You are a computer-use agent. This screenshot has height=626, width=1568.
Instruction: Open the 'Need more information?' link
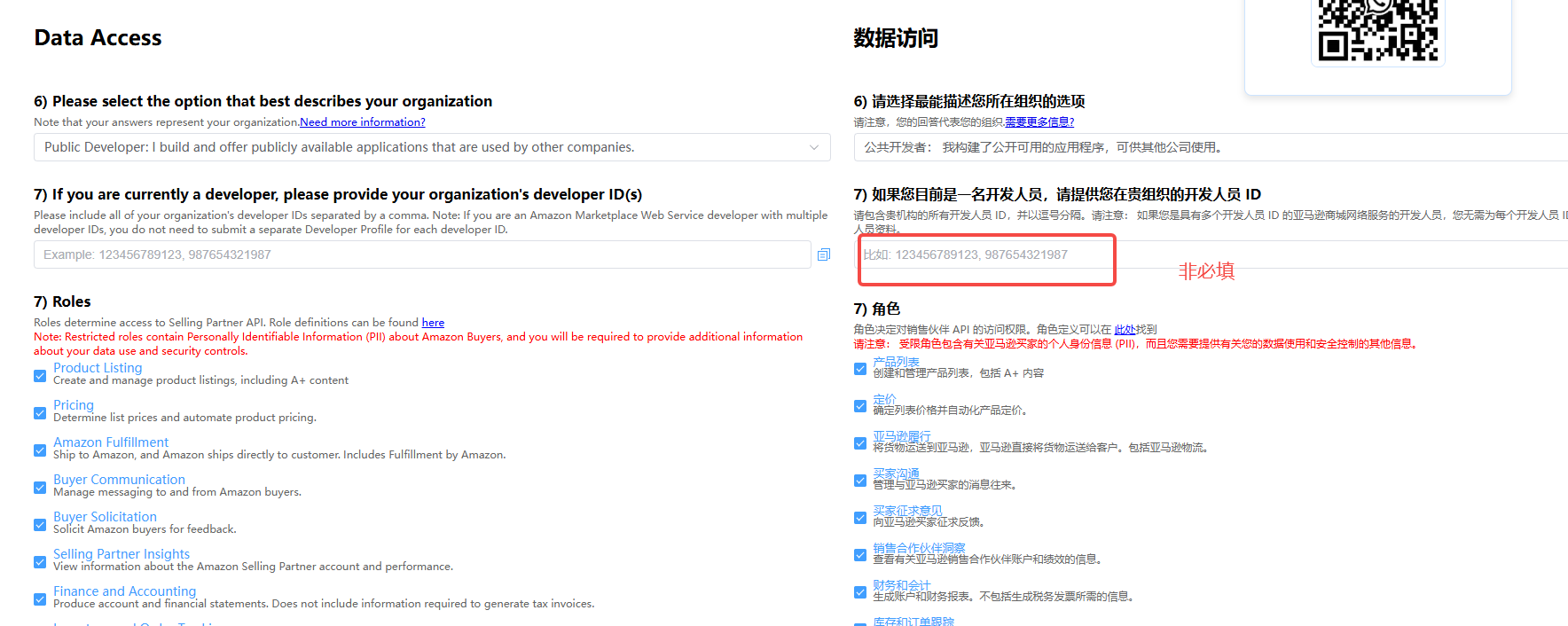tap(363, 122)
